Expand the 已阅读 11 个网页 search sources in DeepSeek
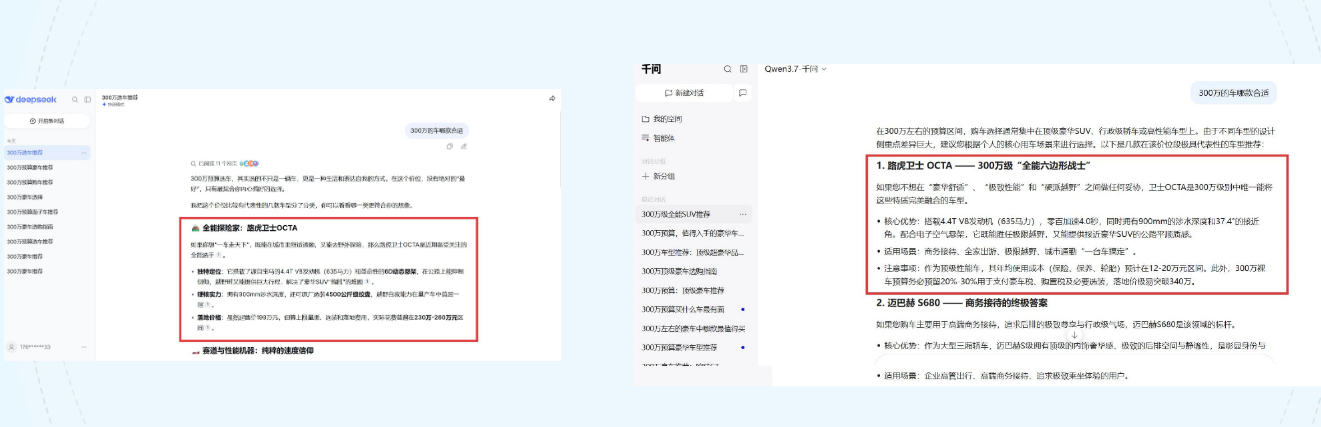Image resolution: width=1321 pixels, height=427 pixels. 226,162
